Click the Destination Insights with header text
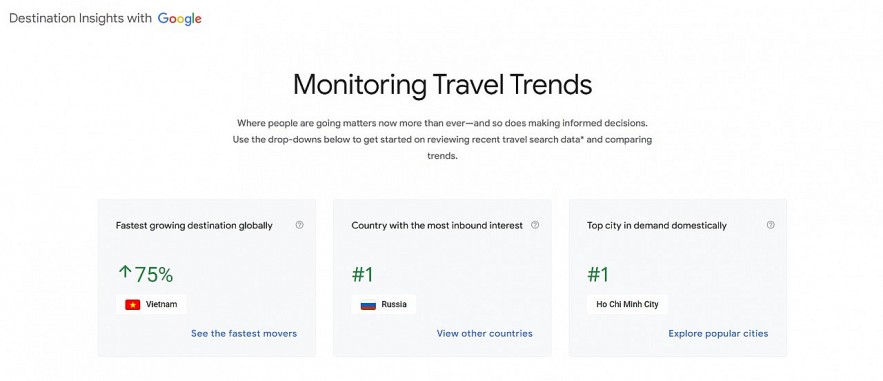Viewport: 883px width, 381px height. [81, 18]
